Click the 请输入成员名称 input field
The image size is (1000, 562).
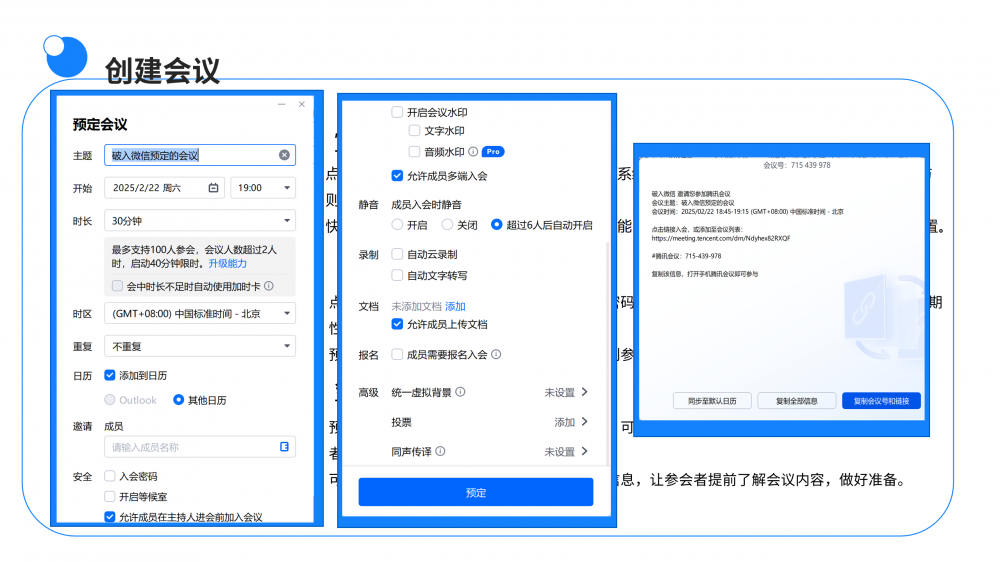(x=200, y=447)
